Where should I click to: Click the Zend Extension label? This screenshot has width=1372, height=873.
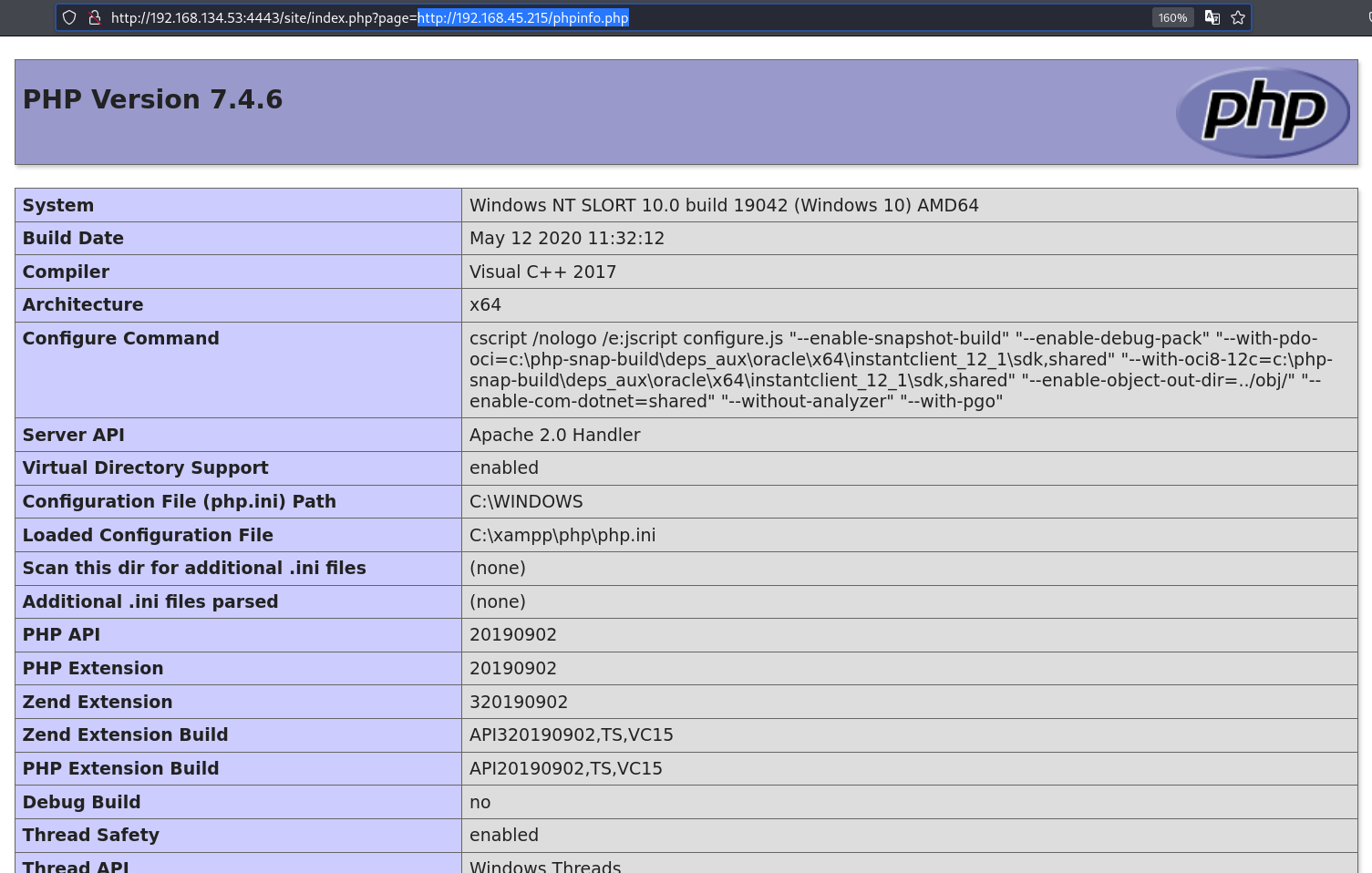pos(98,702)
